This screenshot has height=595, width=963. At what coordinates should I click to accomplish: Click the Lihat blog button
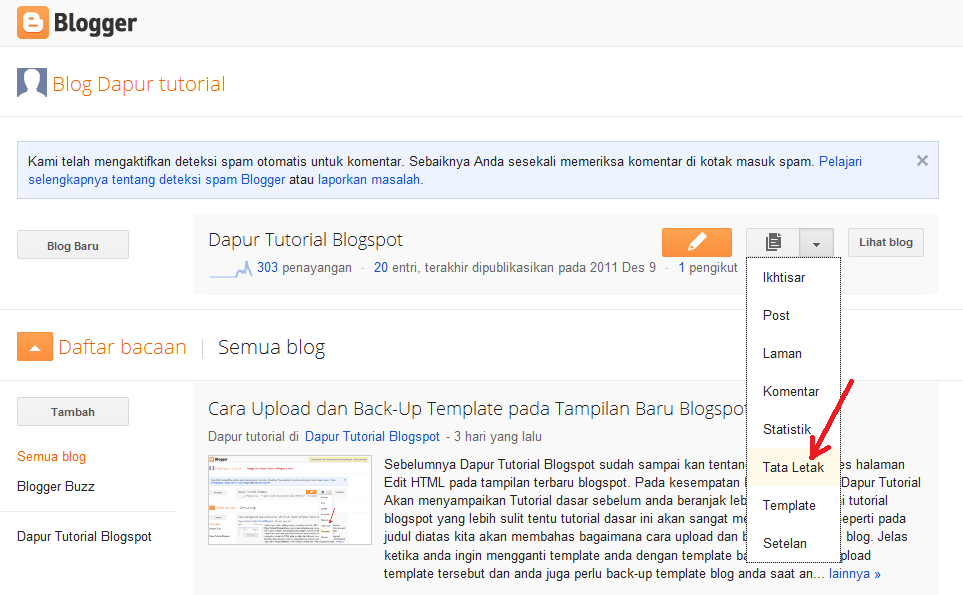pyautogui.click(x=886, y=243)
